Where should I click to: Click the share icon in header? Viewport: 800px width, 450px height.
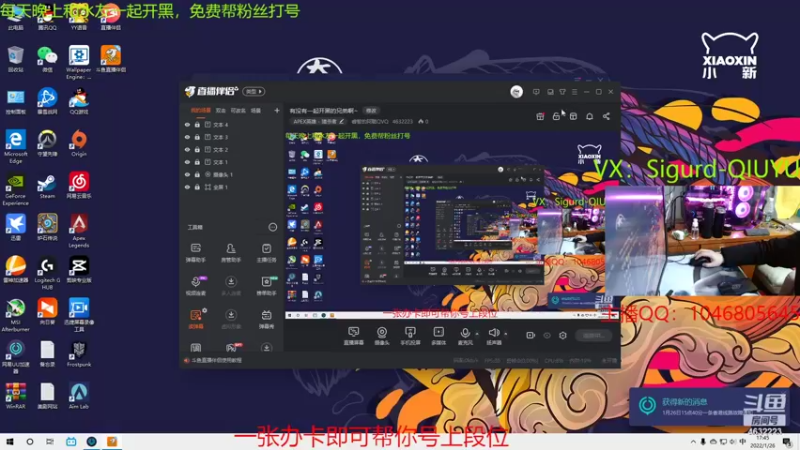606,116
